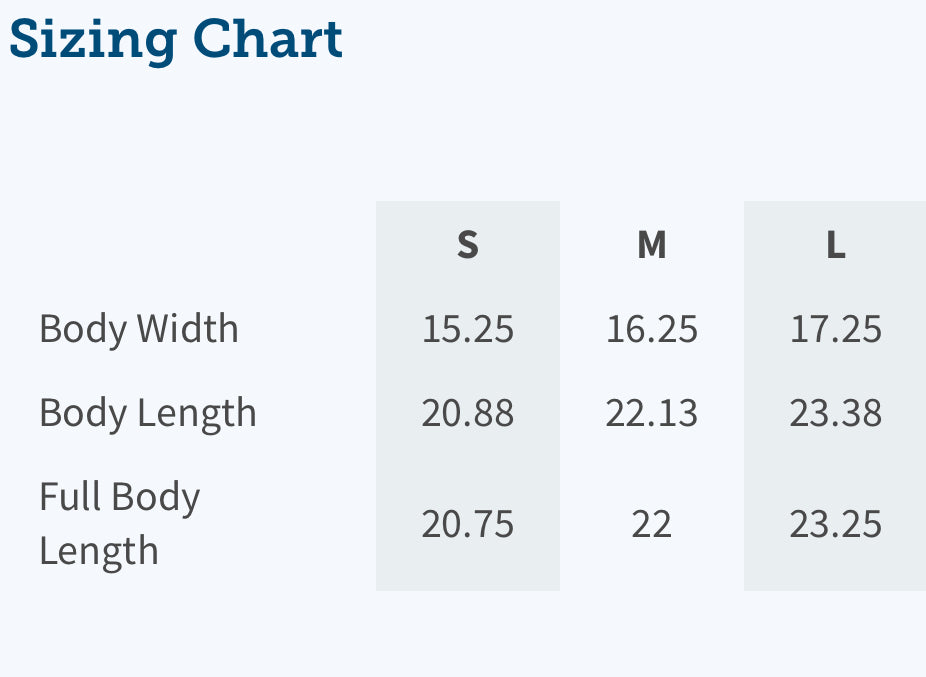Click the word Sizing in the title
Viewport: 926px width, 677px height.
pos(93,41)
